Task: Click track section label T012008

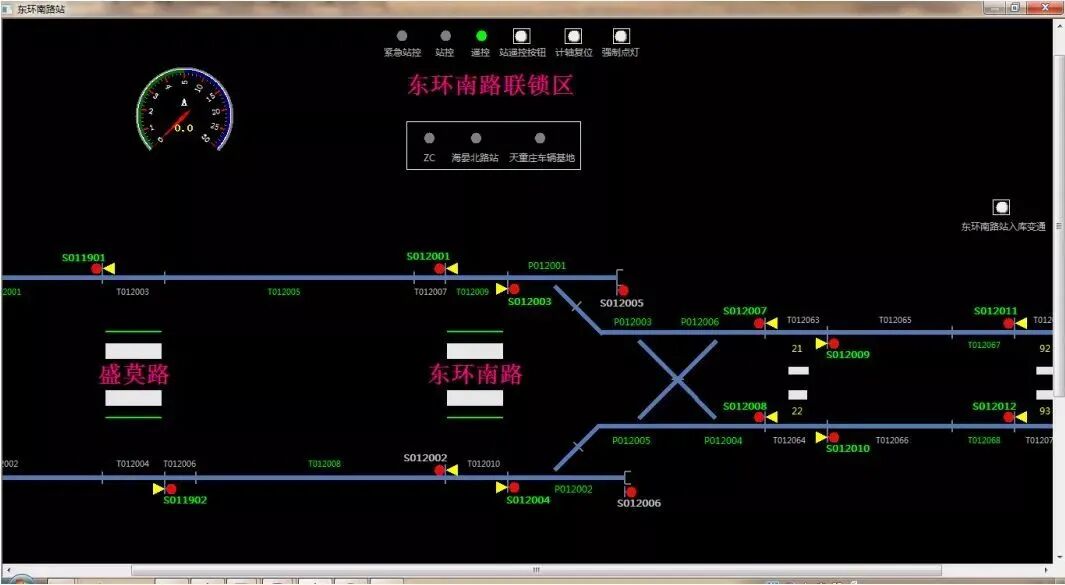Action: point(325,464)
